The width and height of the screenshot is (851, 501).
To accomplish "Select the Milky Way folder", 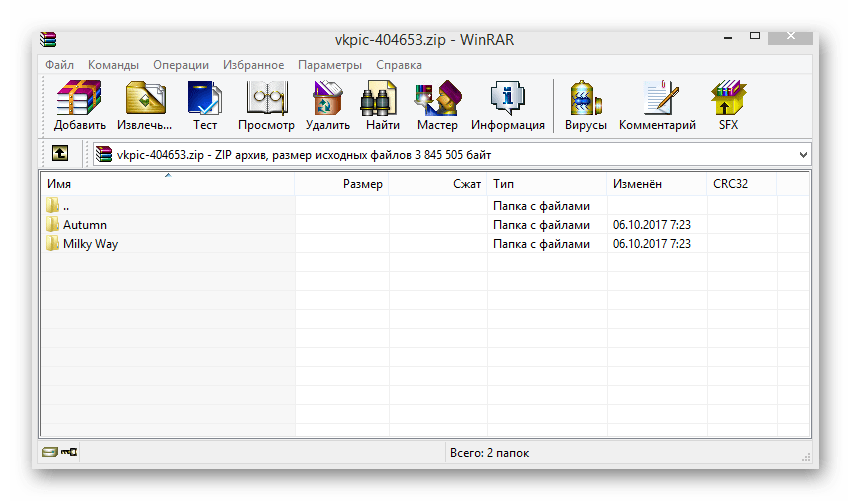I will (90, 244).
